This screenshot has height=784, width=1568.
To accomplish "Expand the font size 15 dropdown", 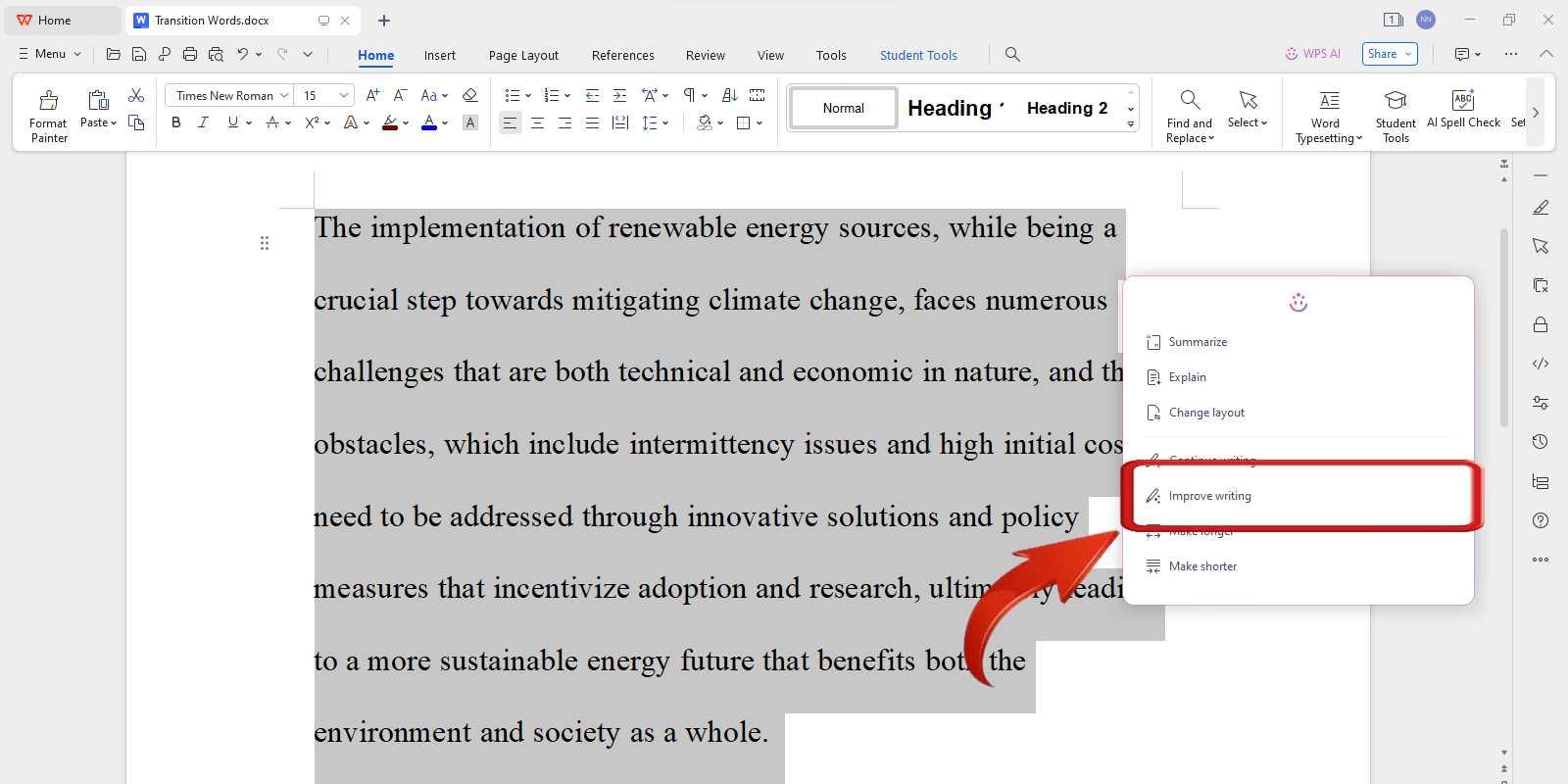I will coord(343,95).
